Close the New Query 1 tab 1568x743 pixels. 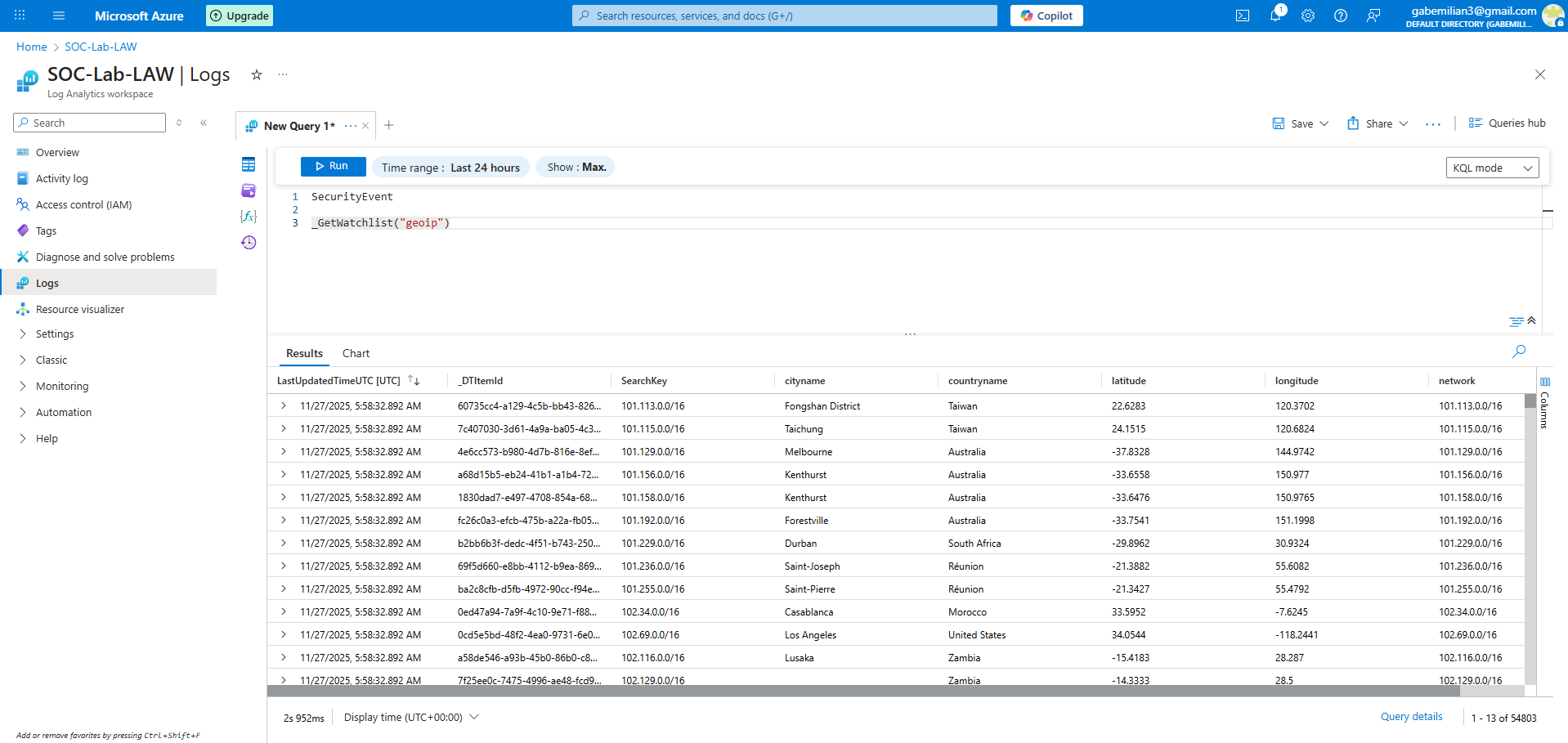point(365,126)
